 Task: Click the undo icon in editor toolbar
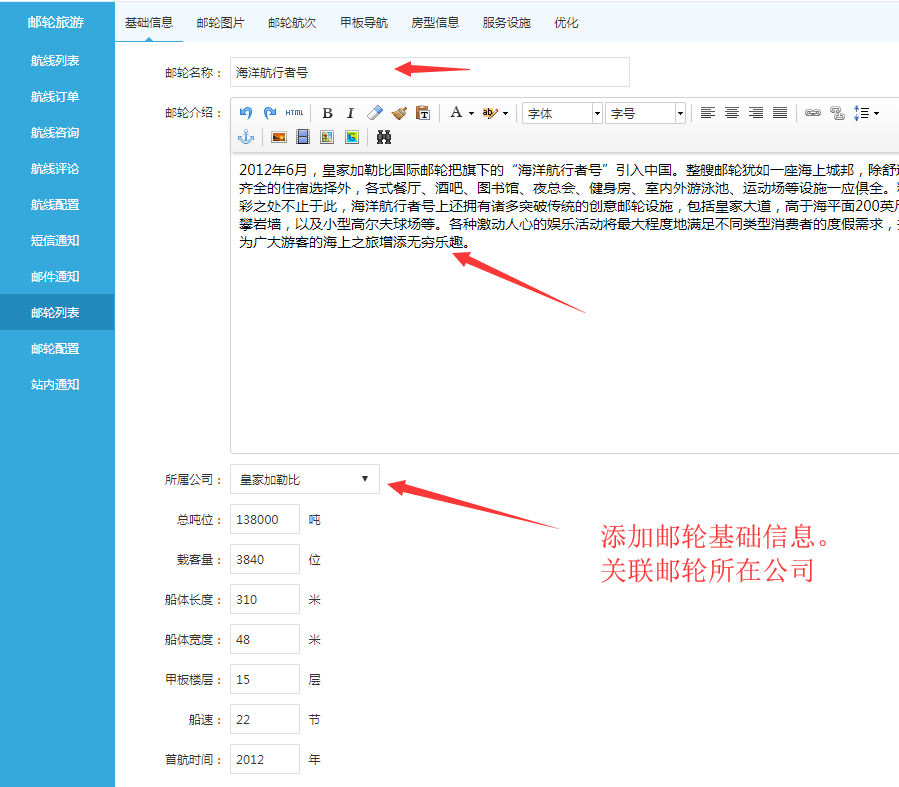(246, 113)
